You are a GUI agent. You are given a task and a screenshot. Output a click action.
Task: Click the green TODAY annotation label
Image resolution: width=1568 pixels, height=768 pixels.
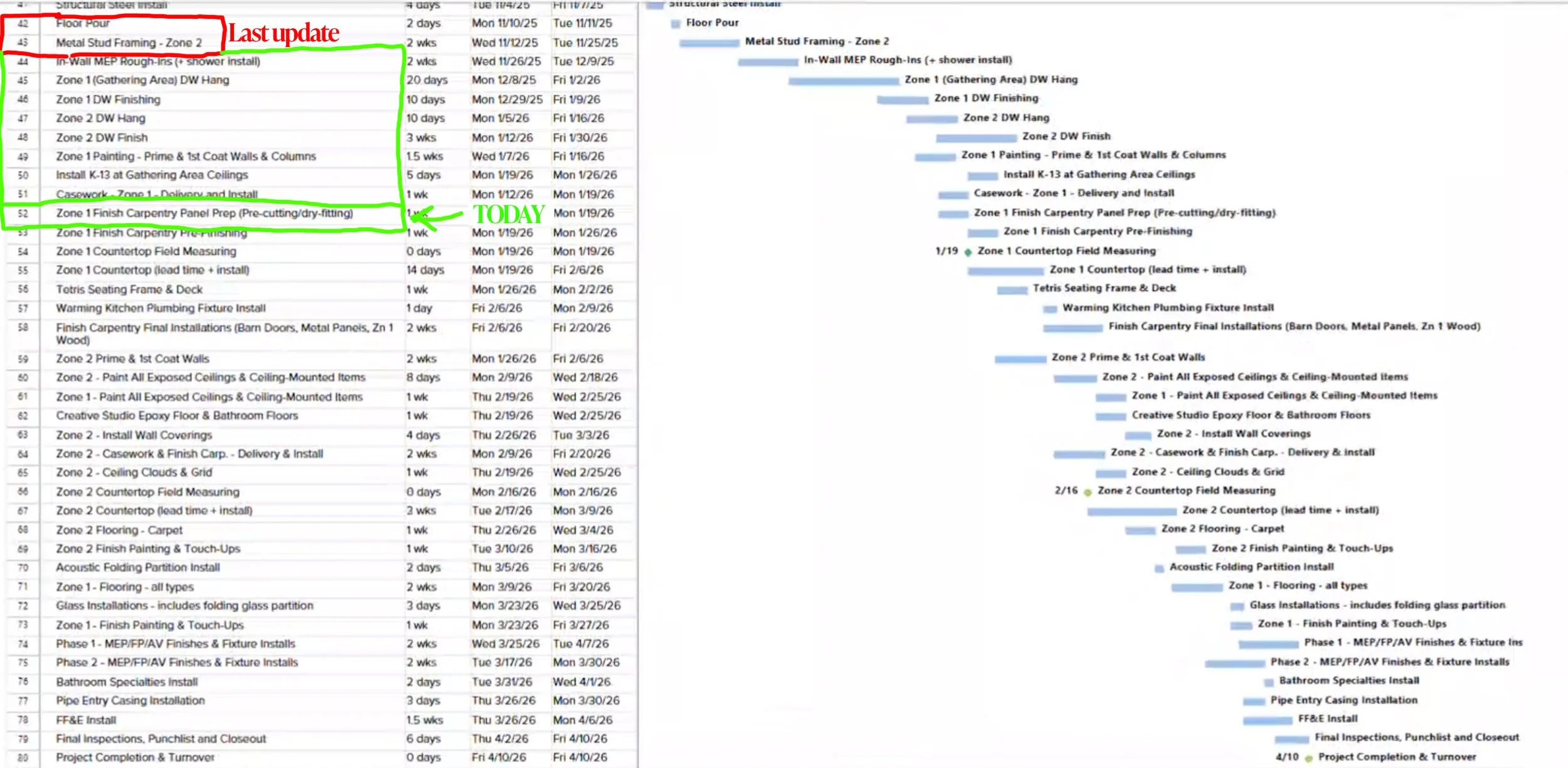click(x=508, y=214)
